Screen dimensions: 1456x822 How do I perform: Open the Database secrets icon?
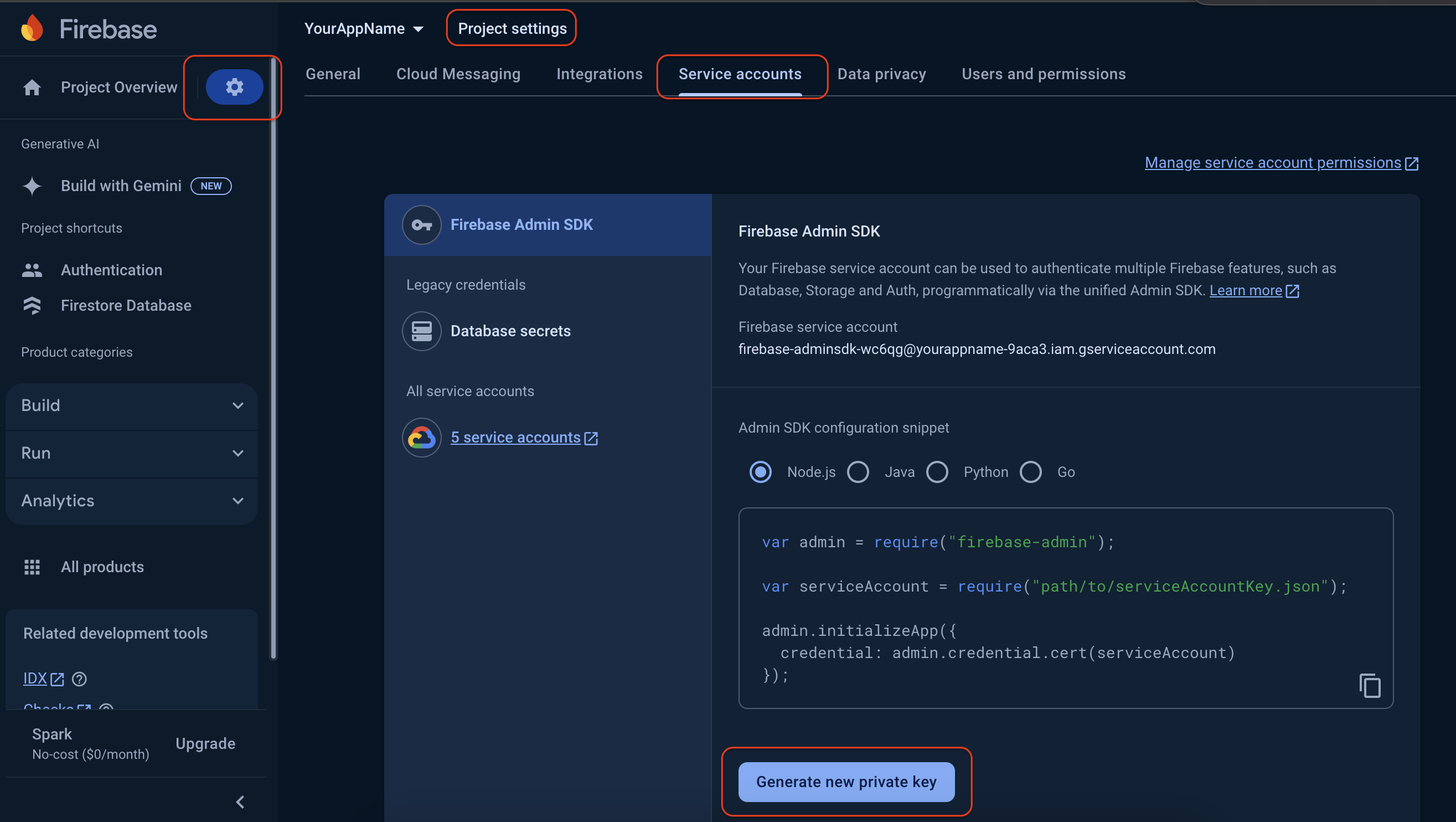pyautogui.click(x=422, y=331)
